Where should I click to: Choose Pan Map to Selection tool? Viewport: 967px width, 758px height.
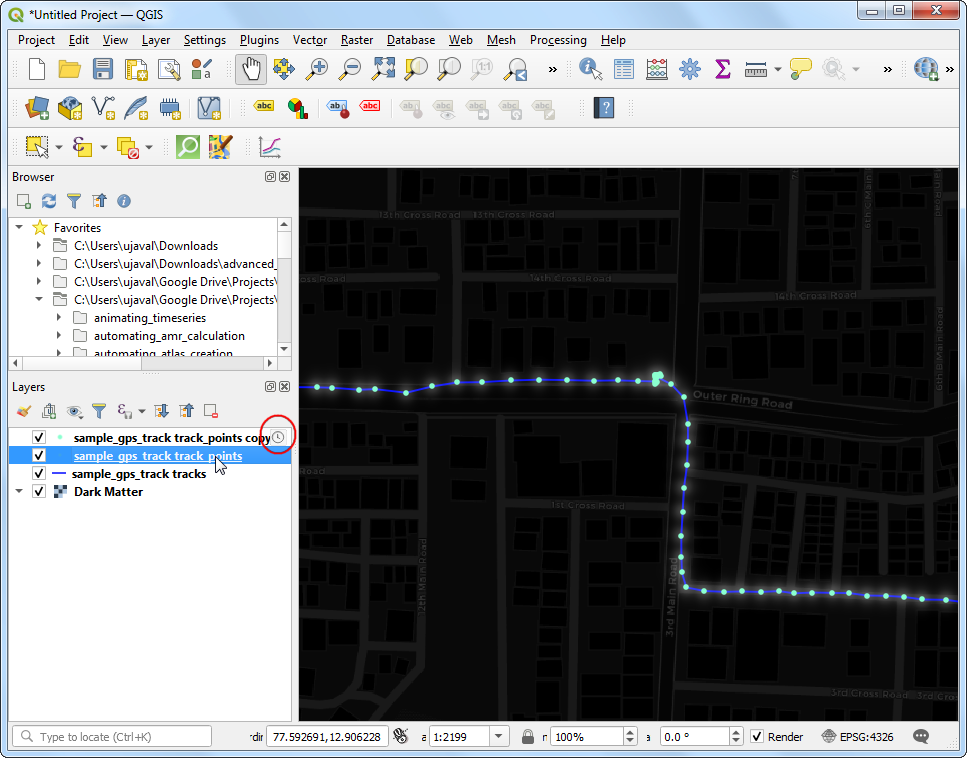point(284,69)
